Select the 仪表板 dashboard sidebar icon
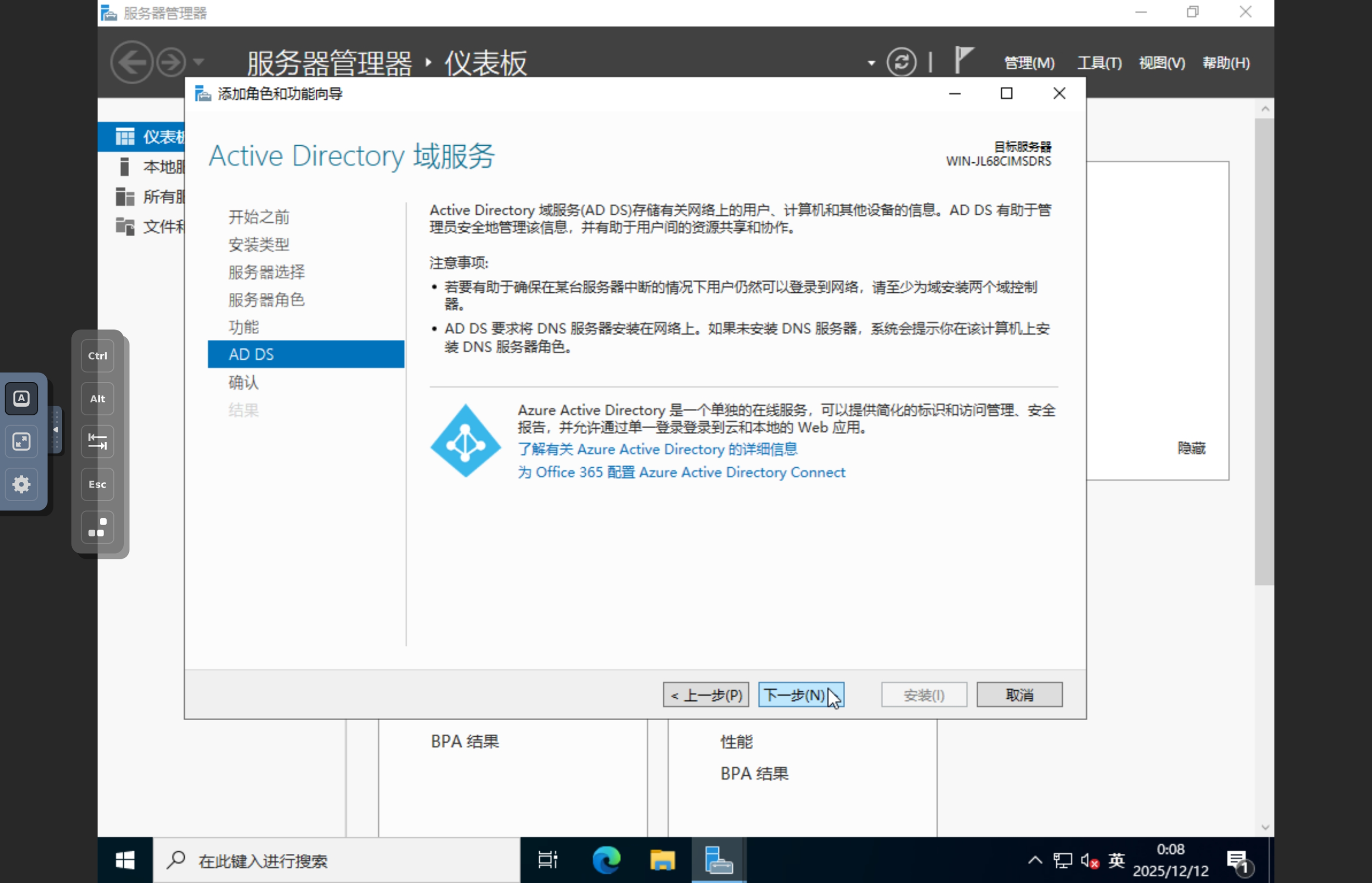1372x883 pixels. [x=125, y=136]
